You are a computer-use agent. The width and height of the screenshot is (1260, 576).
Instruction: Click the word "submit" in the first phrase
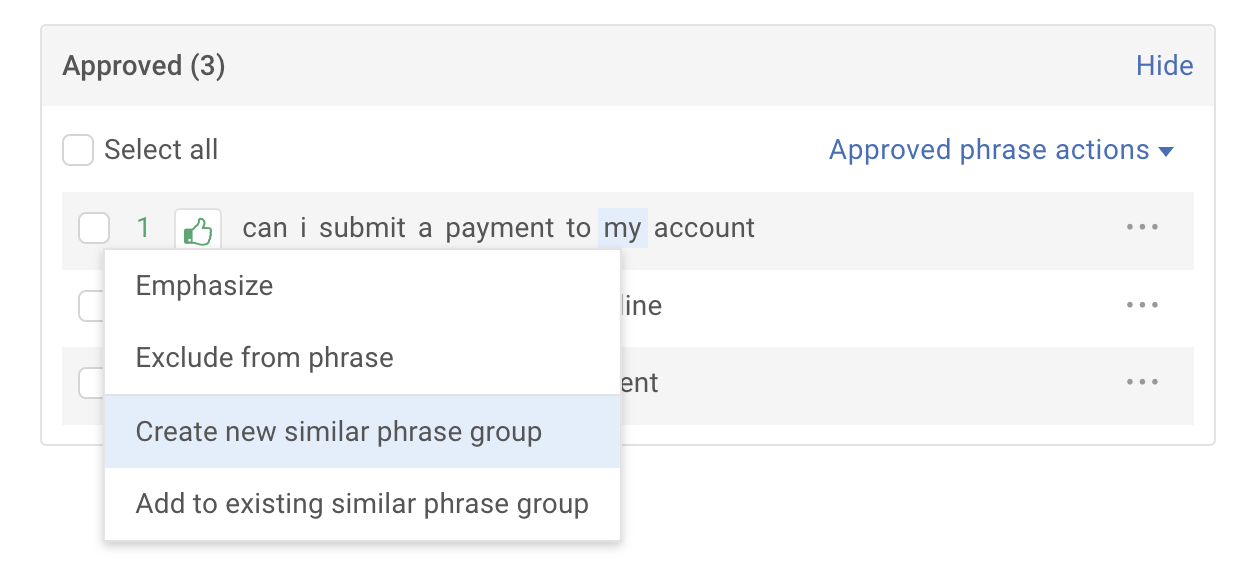[363, 229]
